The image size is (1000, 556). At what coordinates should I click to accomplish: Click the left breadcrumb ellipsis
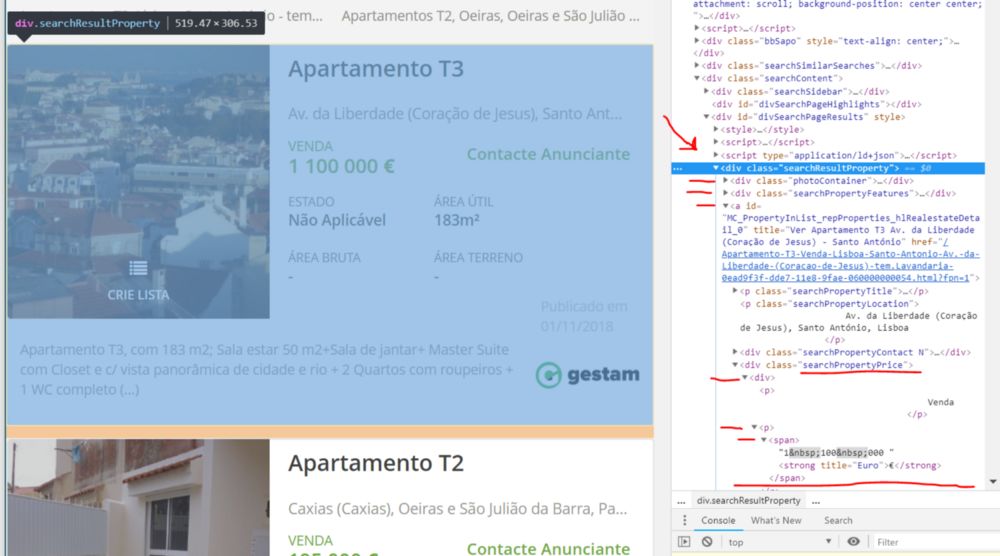coord(681,501)
